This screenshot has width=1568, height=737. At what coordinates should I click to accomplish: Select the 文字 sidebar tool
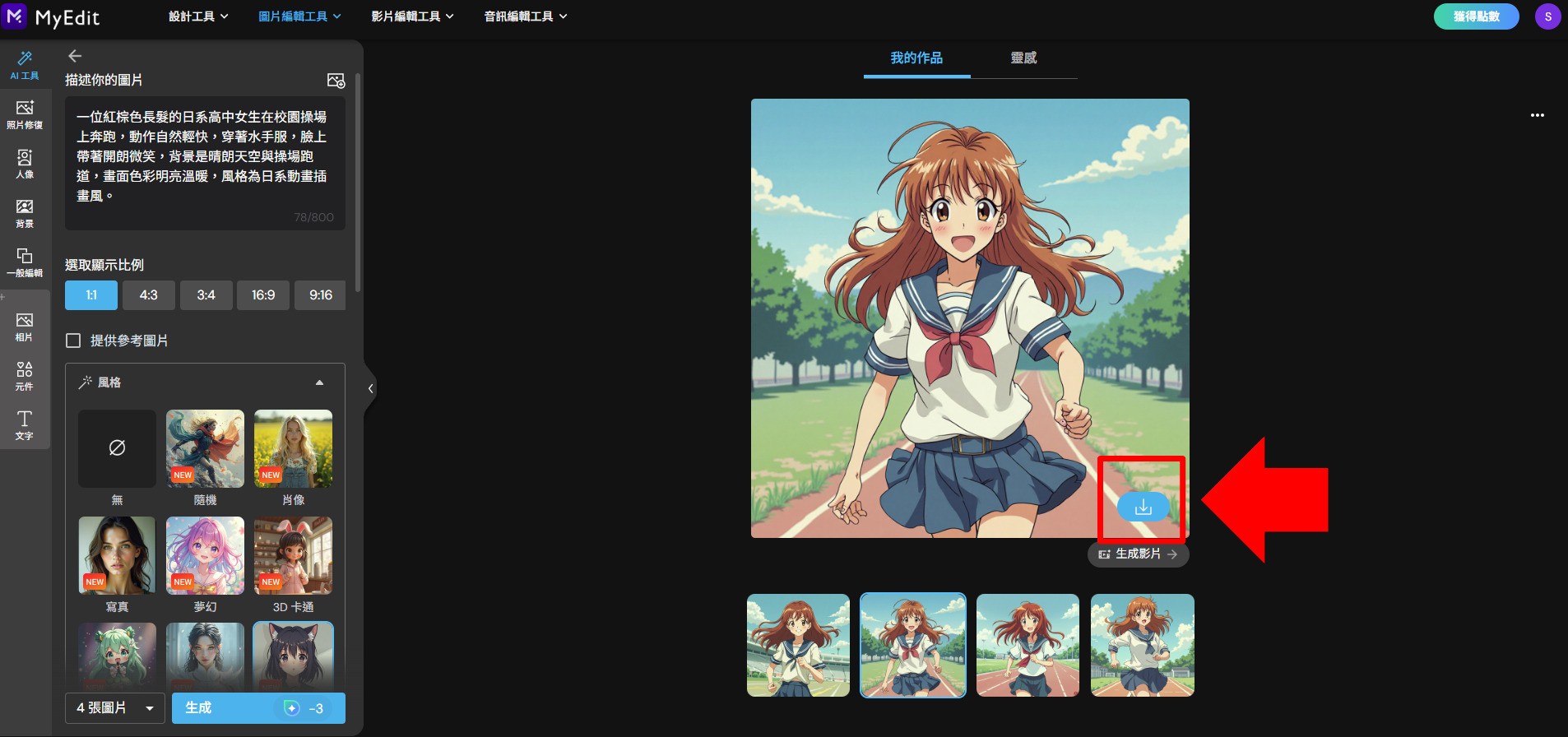[x=25, y=425]
